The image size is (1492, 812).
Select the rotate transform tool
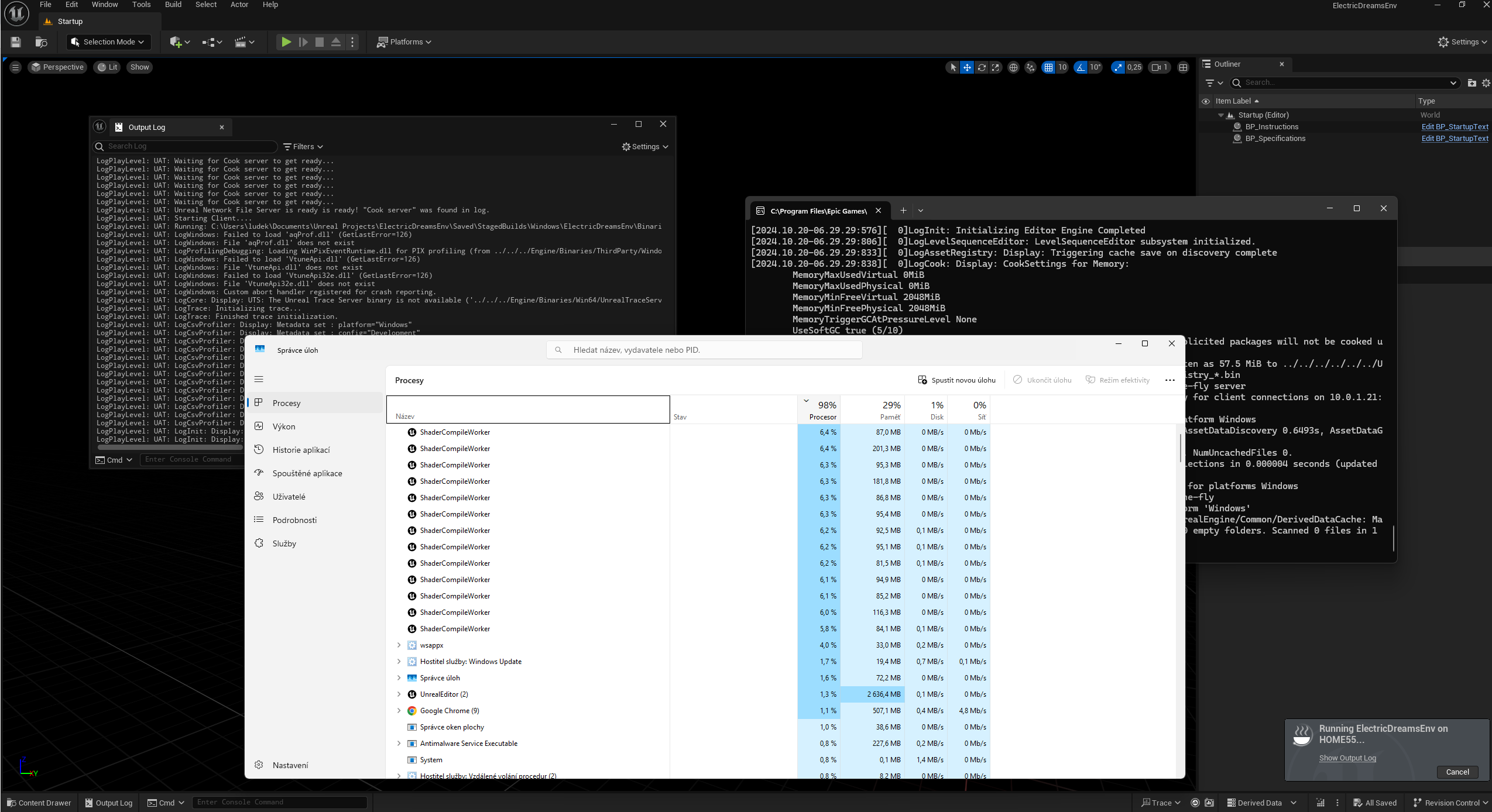982,67
